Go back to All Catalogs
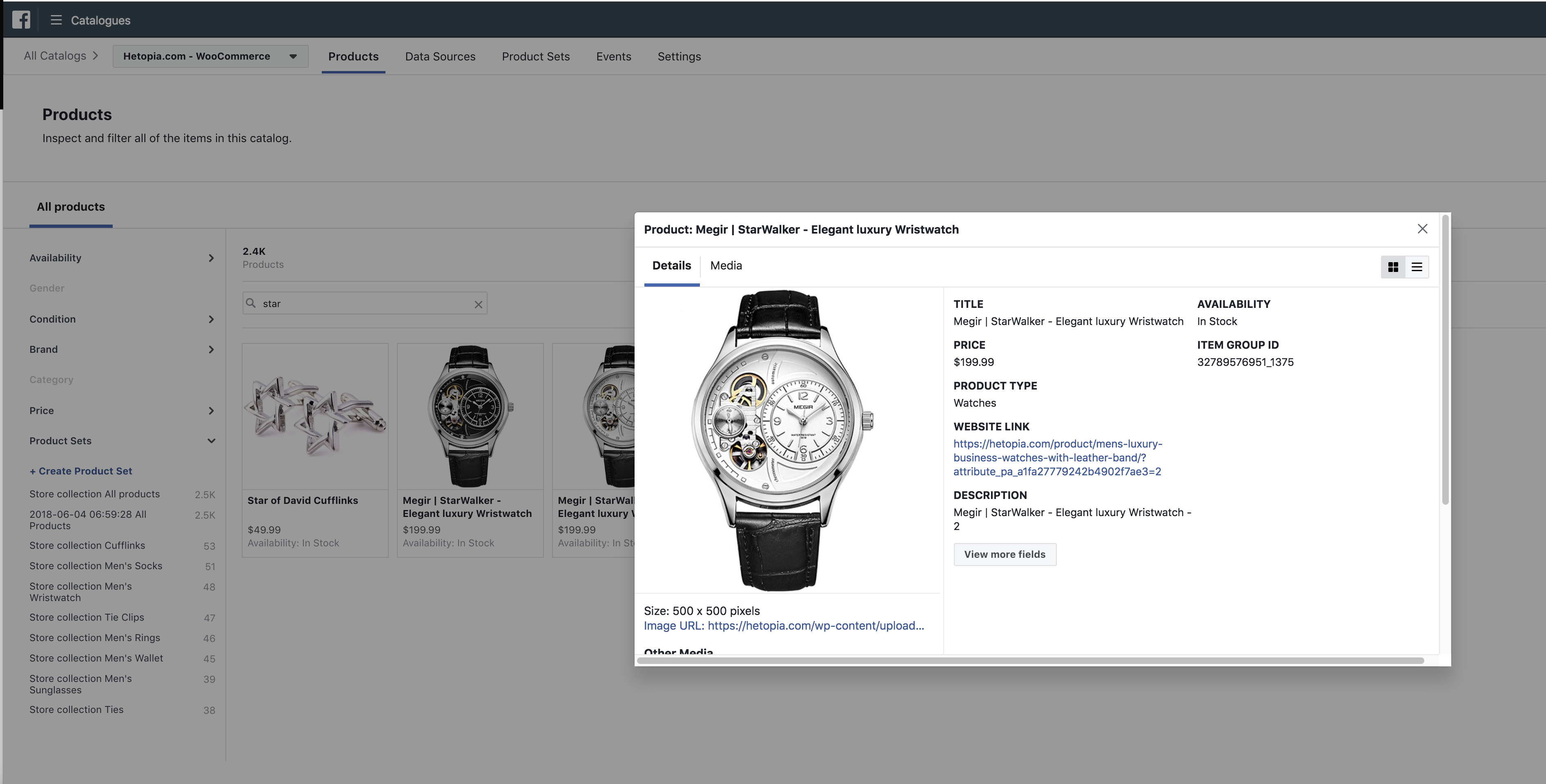The height and width of the screenshot is (784, 1546). click(x=55, y=56)
